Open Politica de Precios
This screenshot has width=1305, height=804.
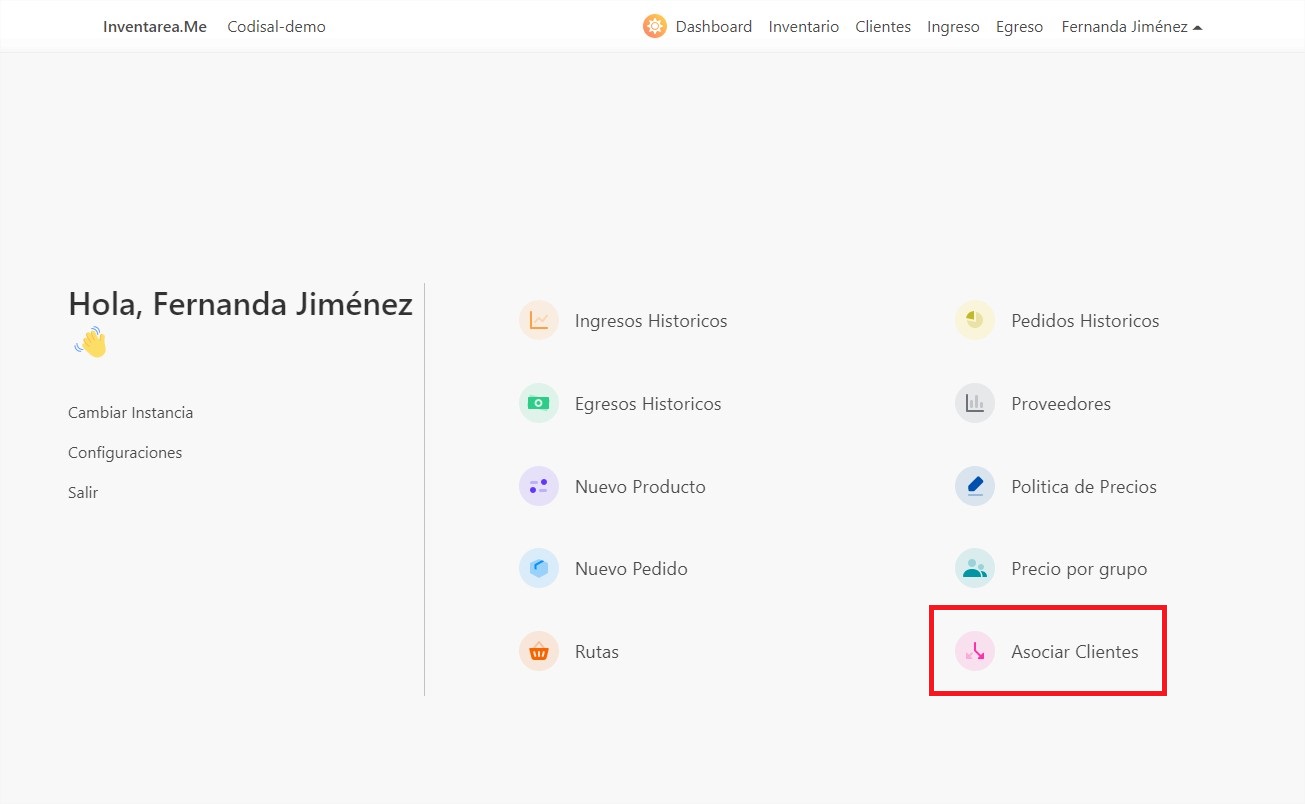point(1084,486)
